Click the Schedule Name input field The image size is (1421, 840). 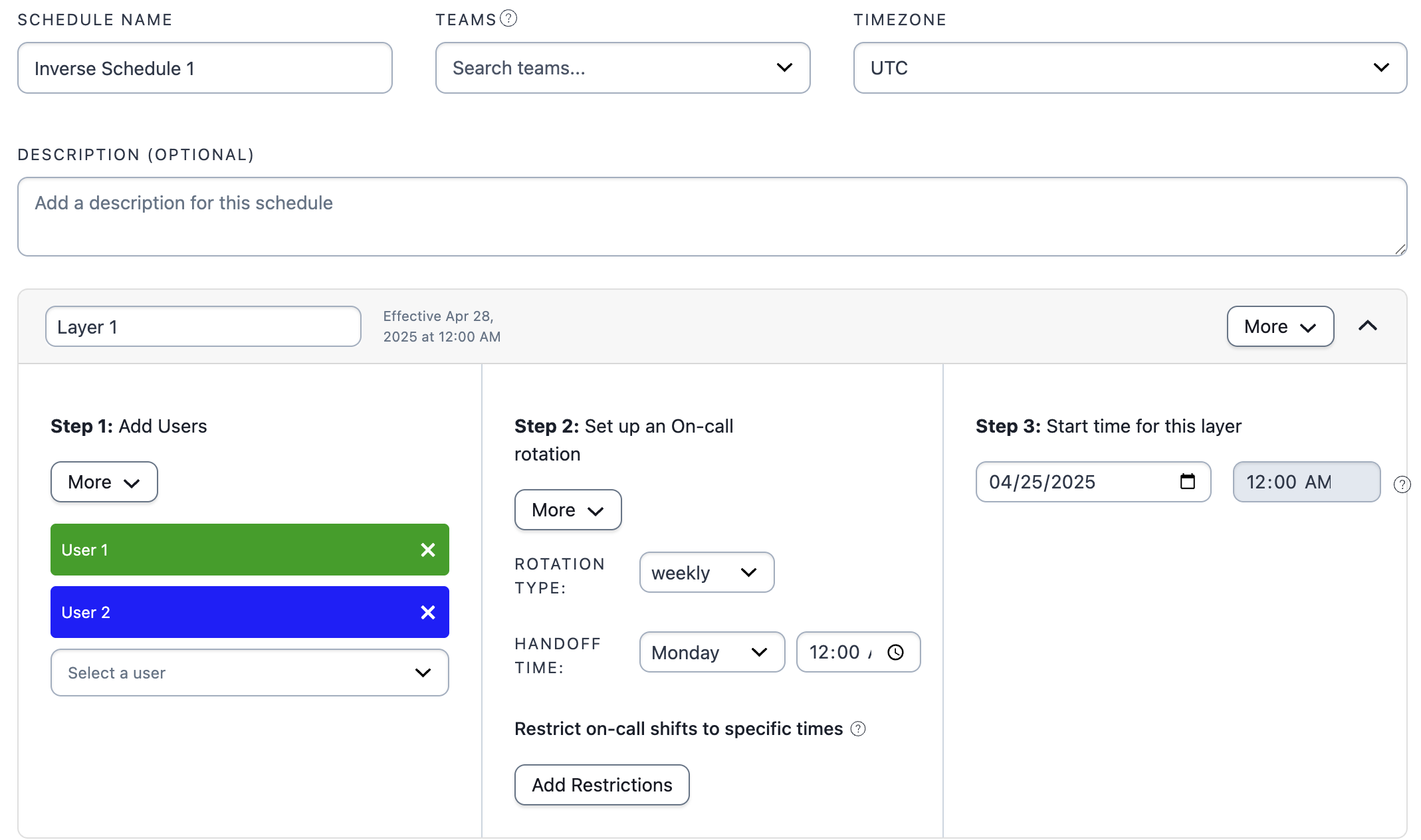point(205,68)
